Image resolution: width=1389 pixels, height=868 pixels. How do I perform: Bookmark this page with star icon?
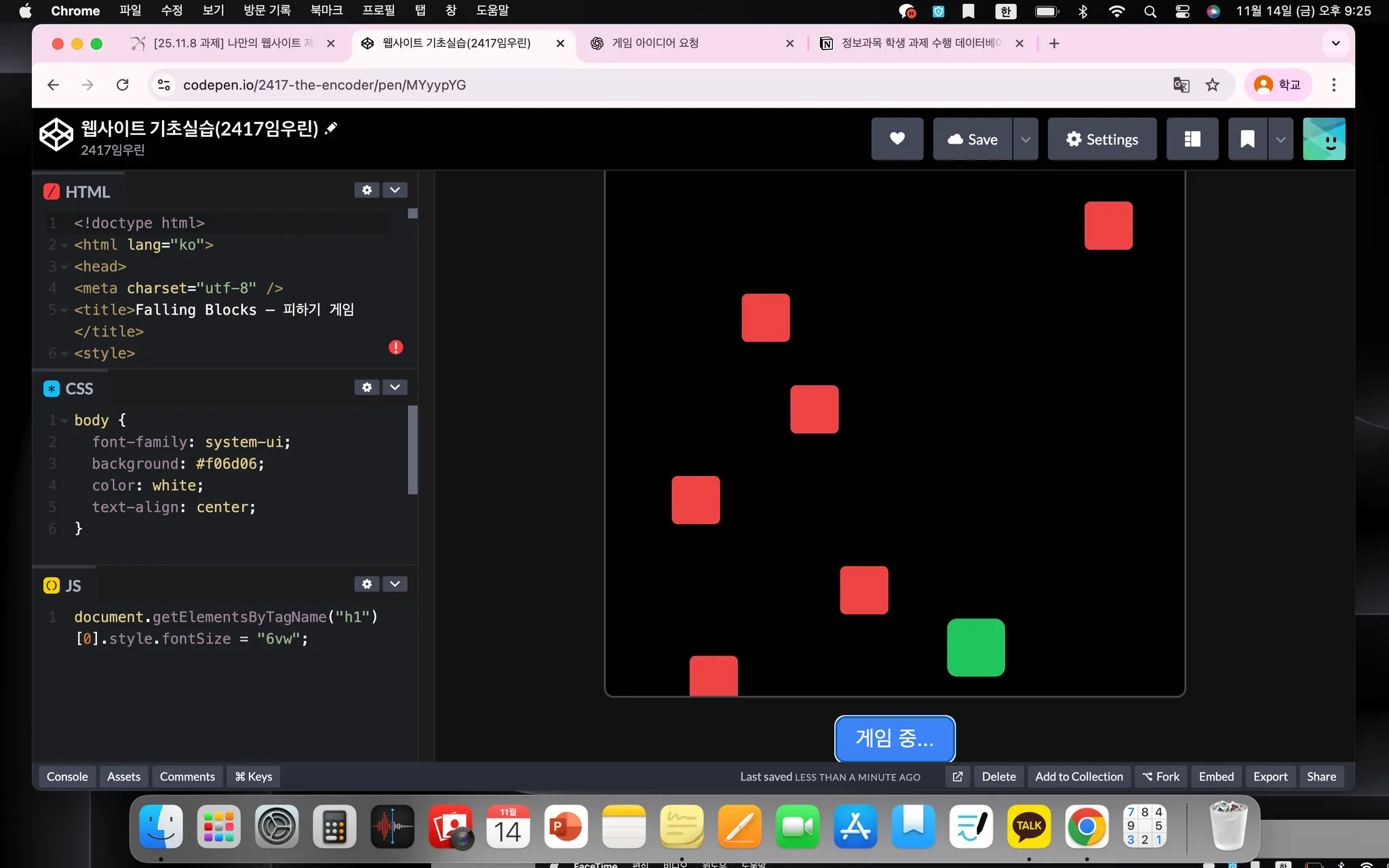point(1212,85)
